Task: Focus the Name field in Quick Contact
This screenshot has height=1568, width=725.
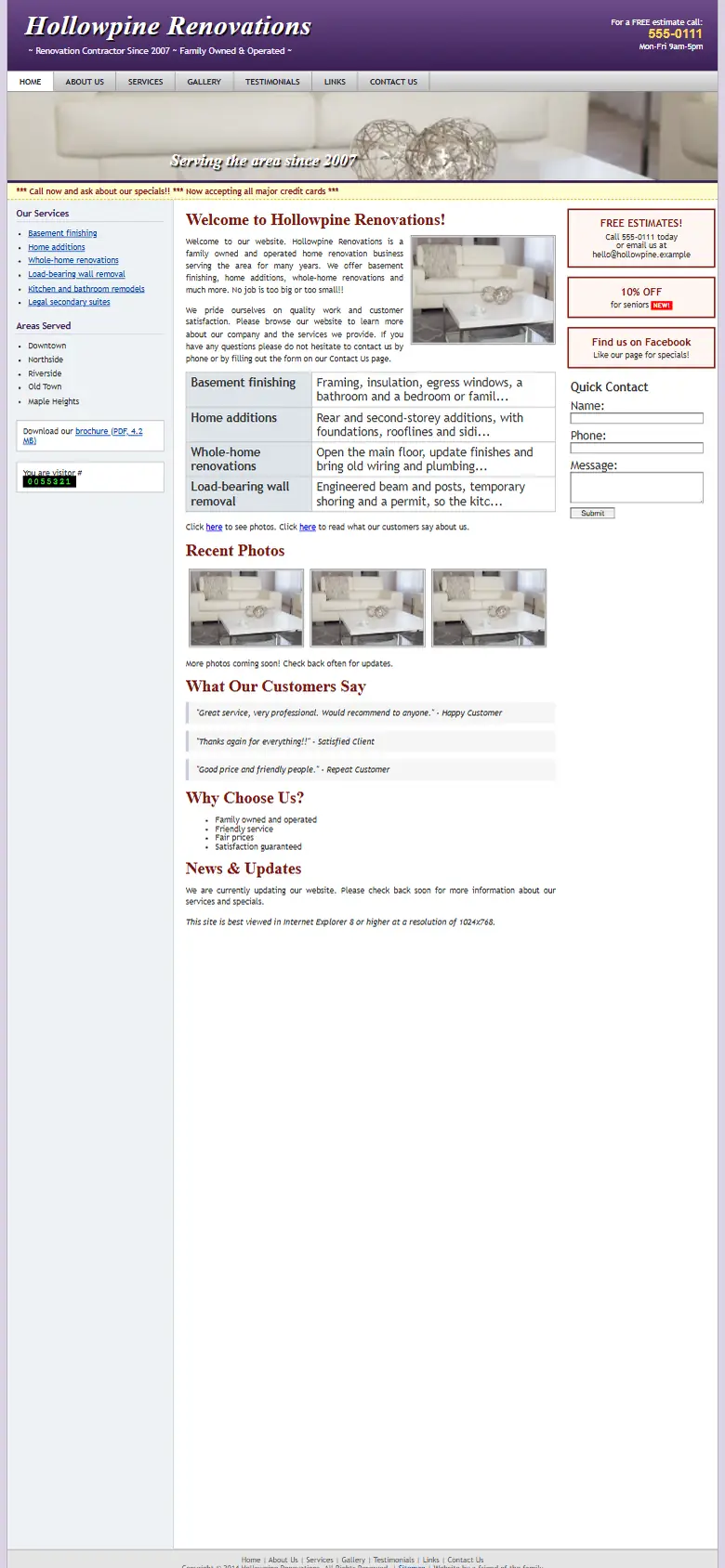Action: click(x=637, y=418)
